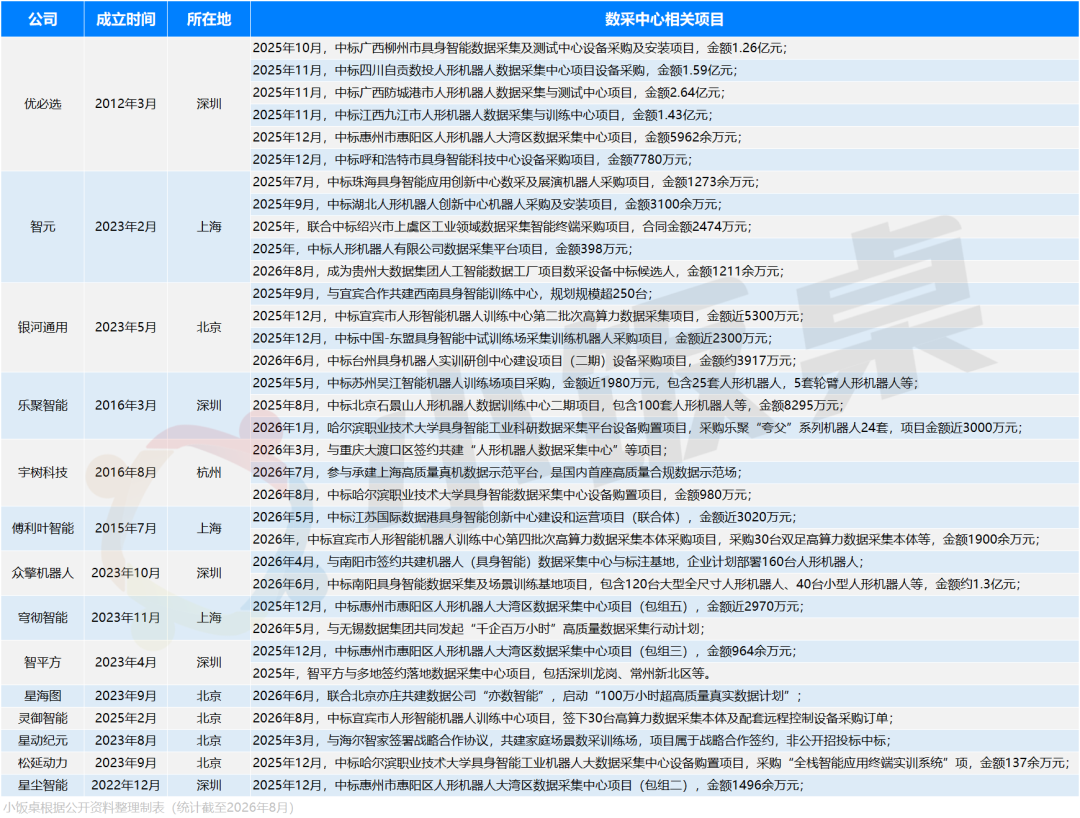Click the 湖北人形机器人 3100余万元 project row

[x=665, y=204]
